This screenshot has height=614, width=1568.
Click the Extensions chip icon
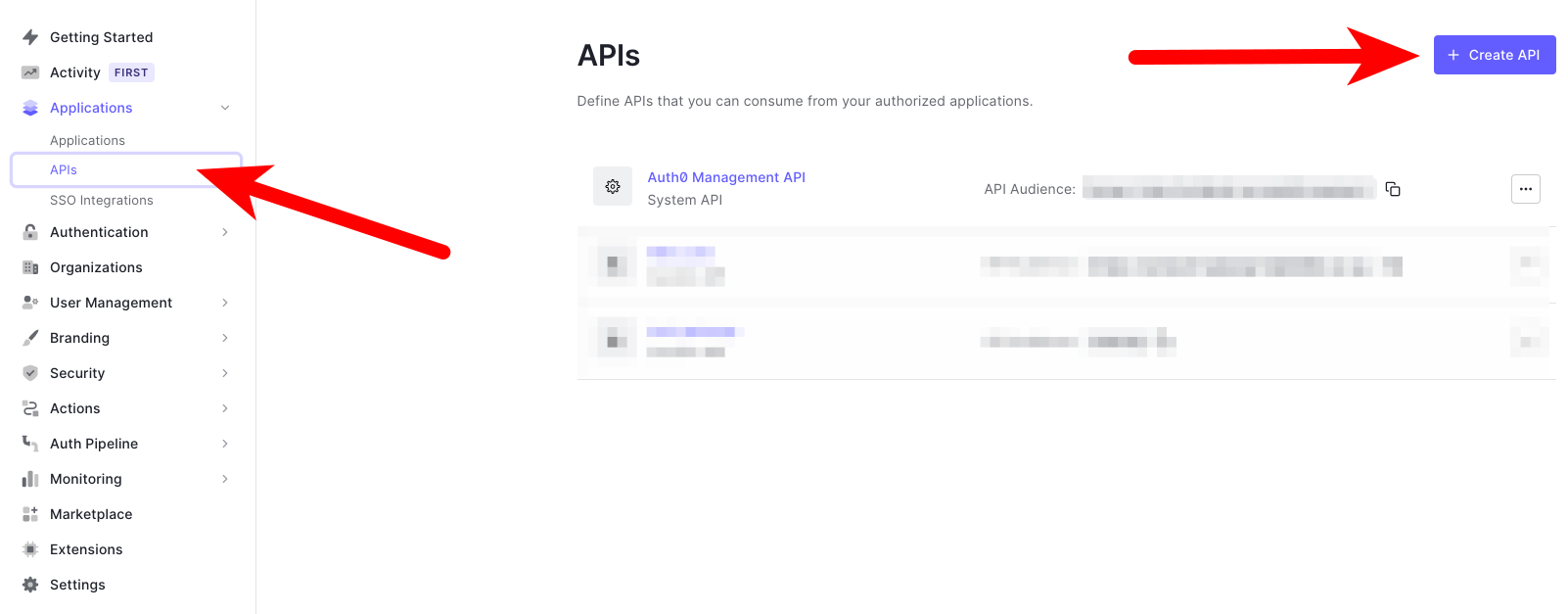30,549
